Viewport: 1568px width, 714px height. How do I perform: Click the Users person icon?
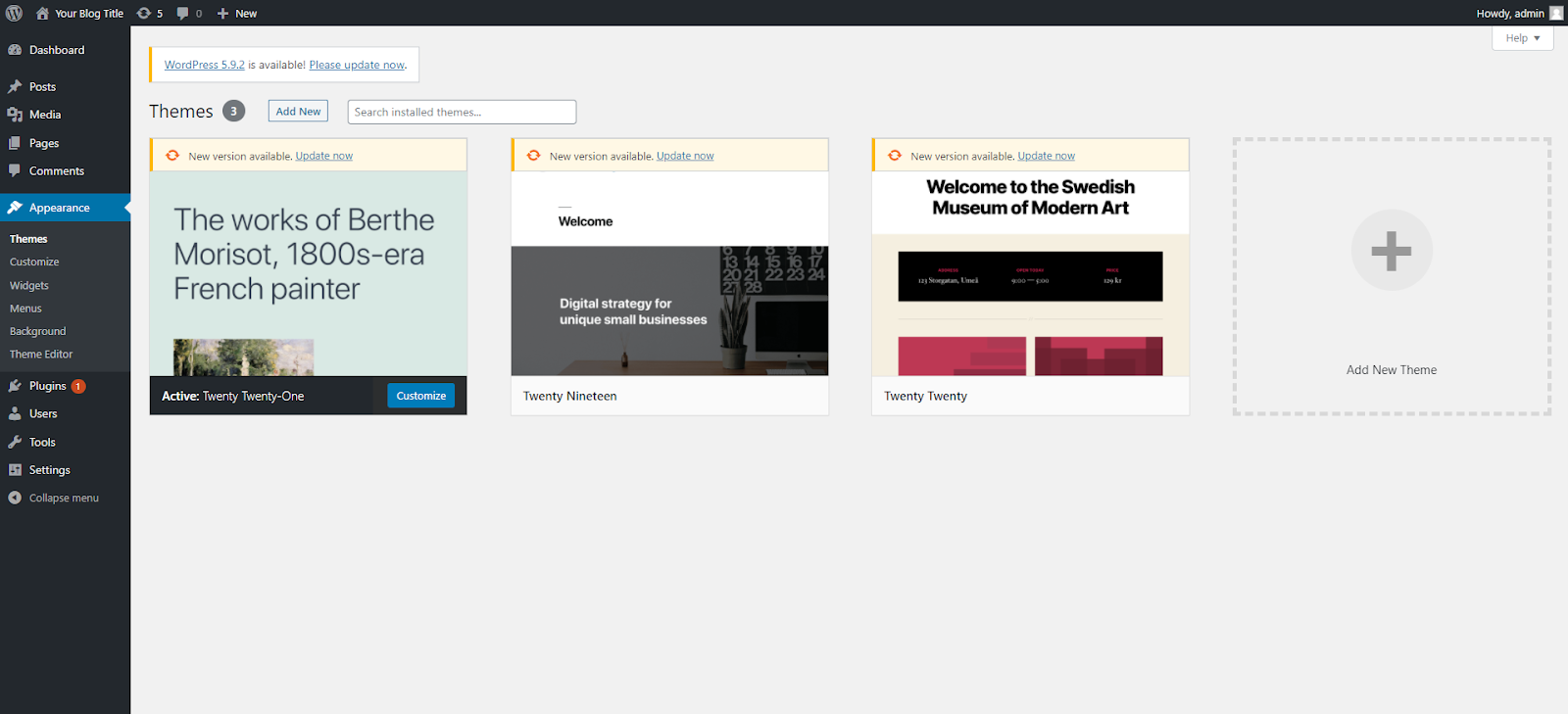click(x=15, y=413)
